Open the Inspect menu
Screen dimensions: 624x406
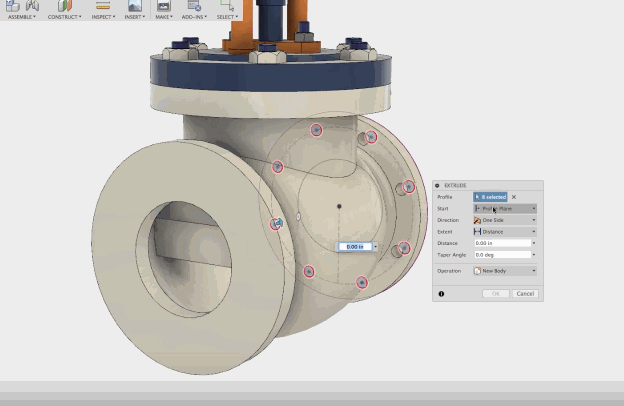102,17
